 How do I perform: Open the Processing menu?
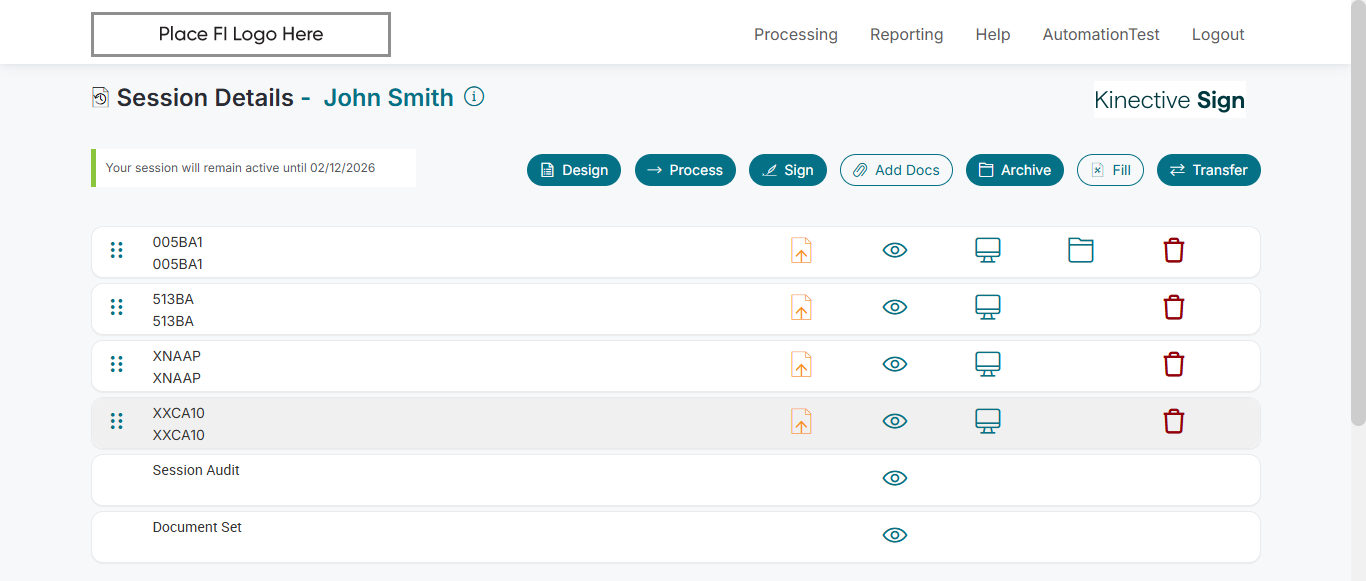pyautogui.click(x=796, y=35)
